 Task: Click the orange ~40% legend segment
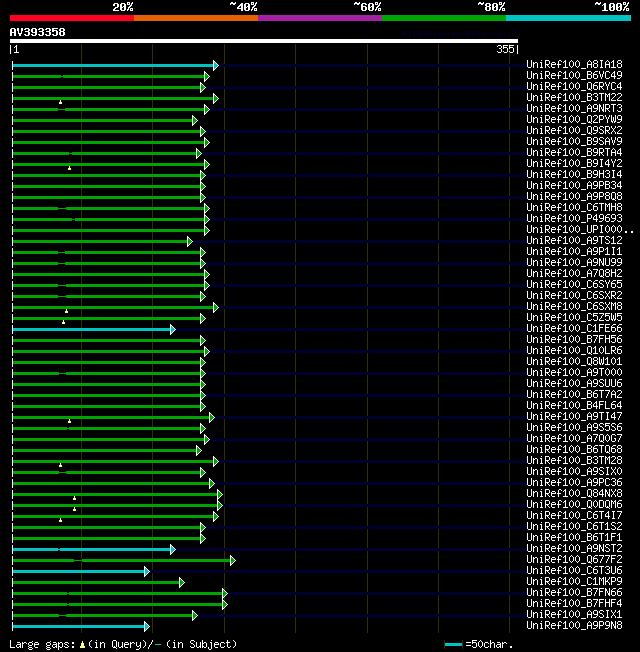pos(196,18)
